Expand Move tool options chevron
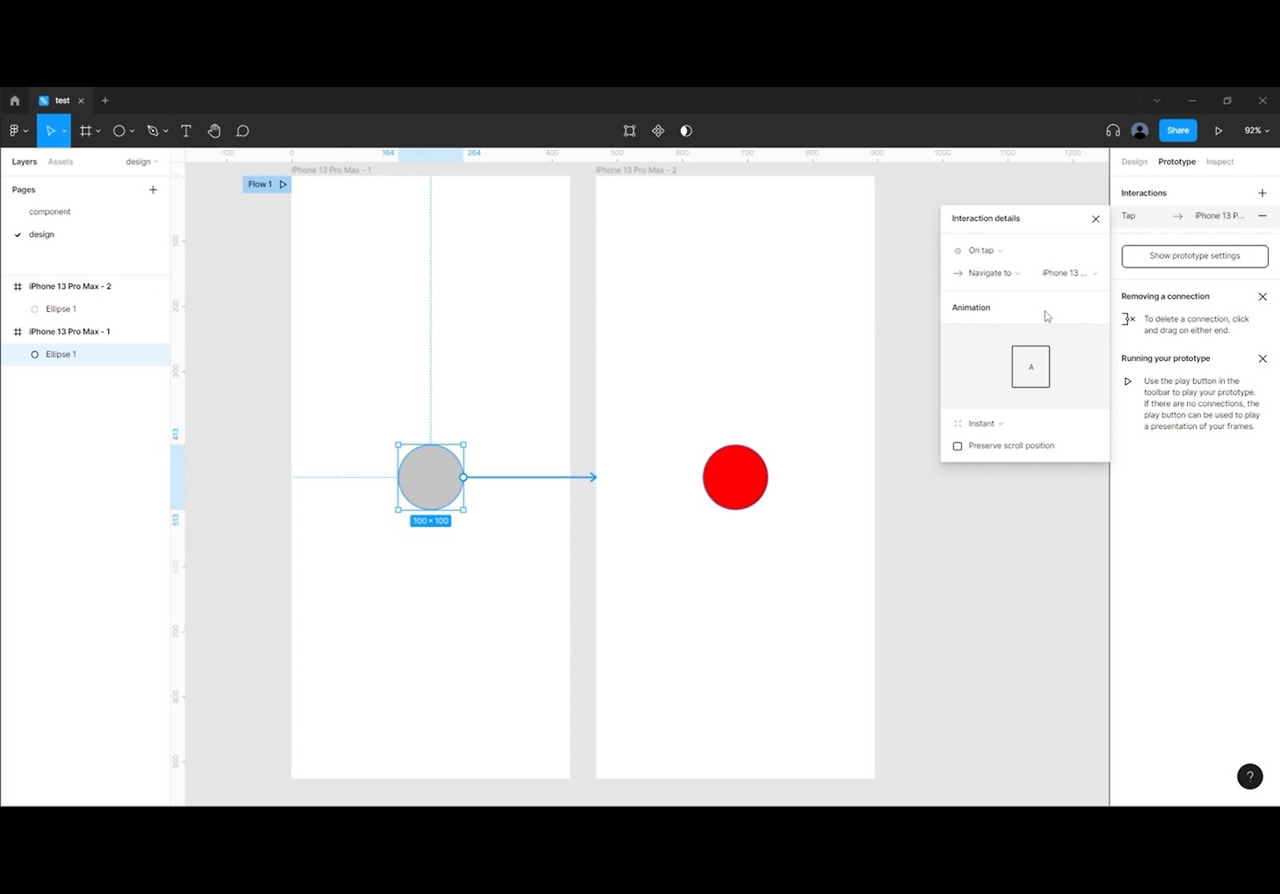The image size is (1280, 894). 64,131
